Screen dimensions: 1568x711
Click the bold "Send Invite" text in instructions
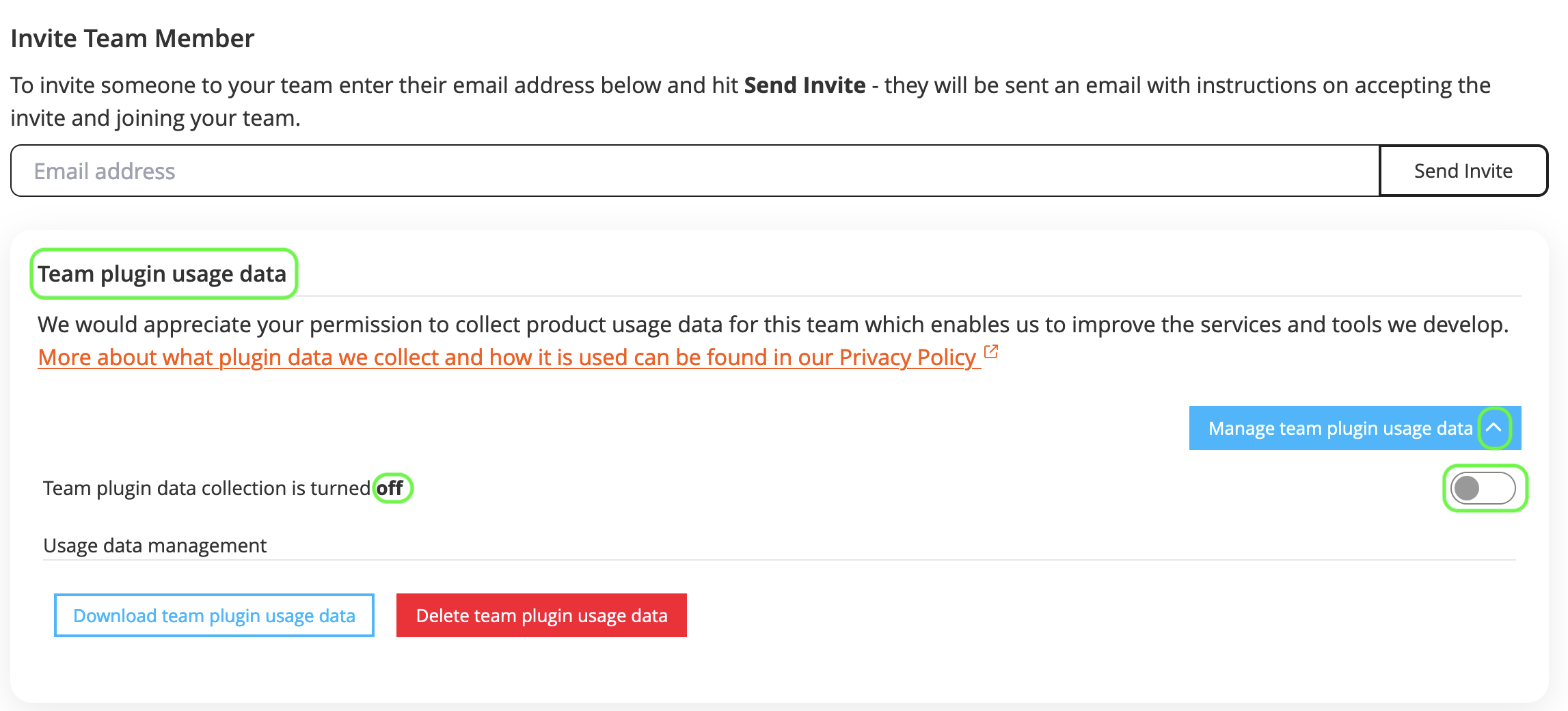tap(805, 85)
